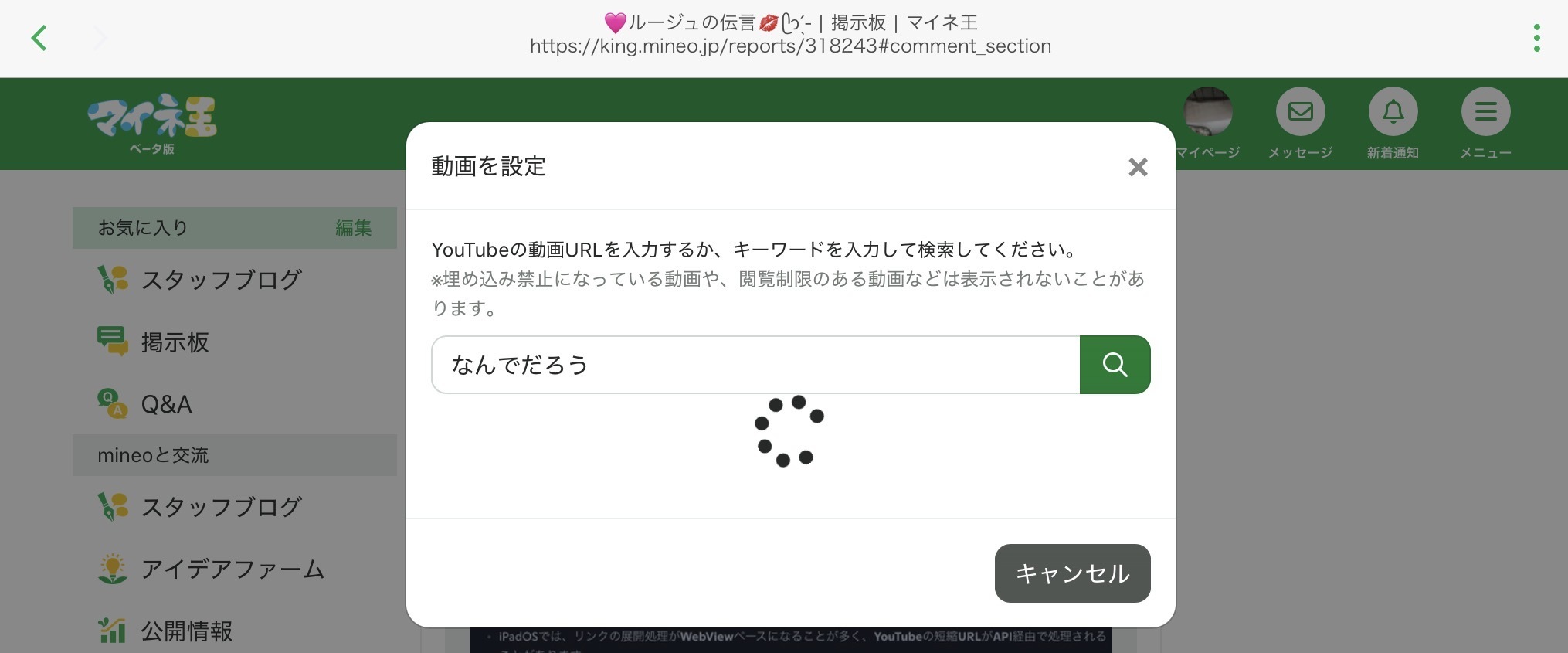Go back using the green browser arrow
The height and width of the screenshot is (653, 1568).
(39, 38)
